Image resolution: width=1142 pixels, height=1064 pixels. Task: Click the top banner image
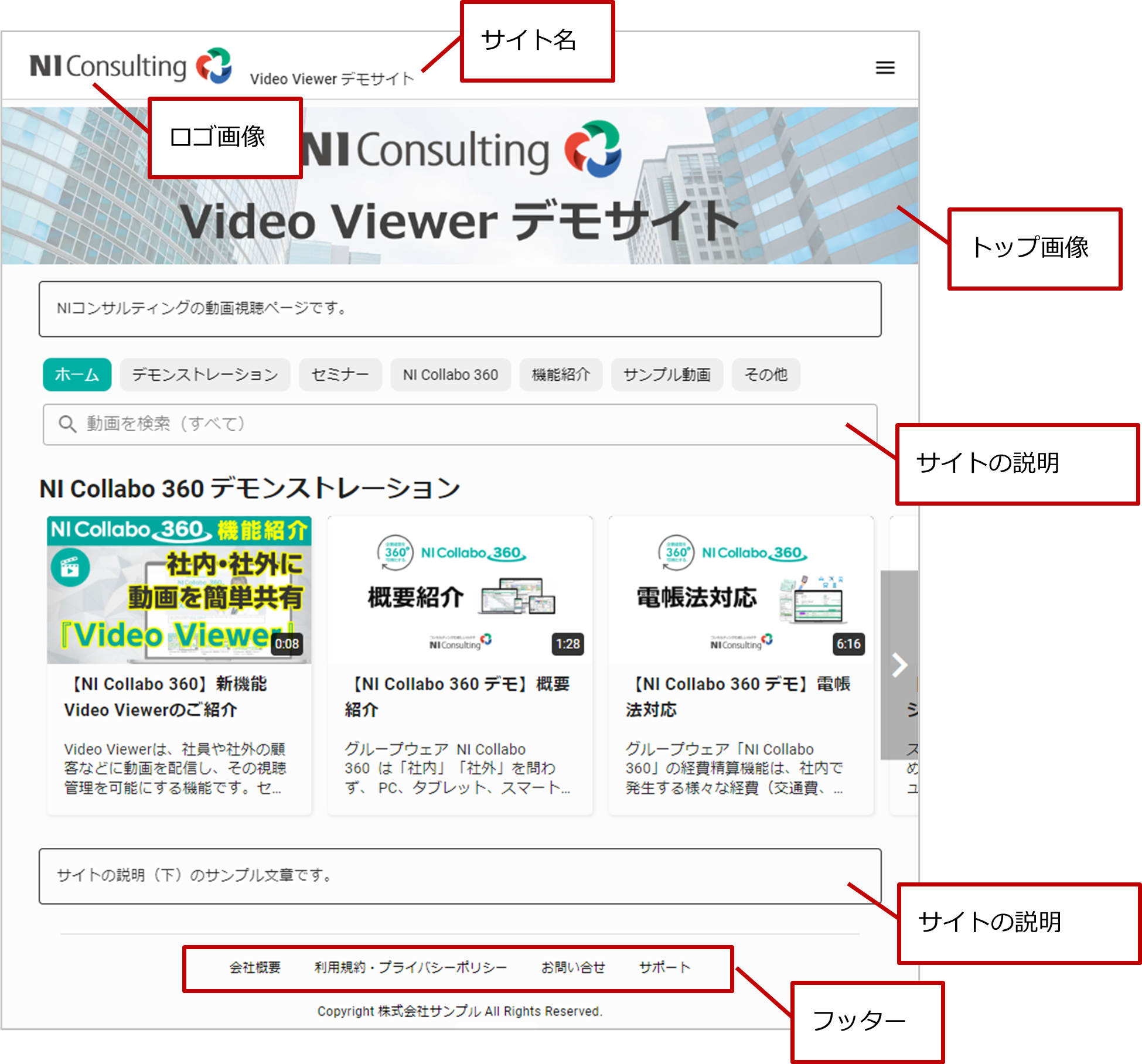point(460,185)
